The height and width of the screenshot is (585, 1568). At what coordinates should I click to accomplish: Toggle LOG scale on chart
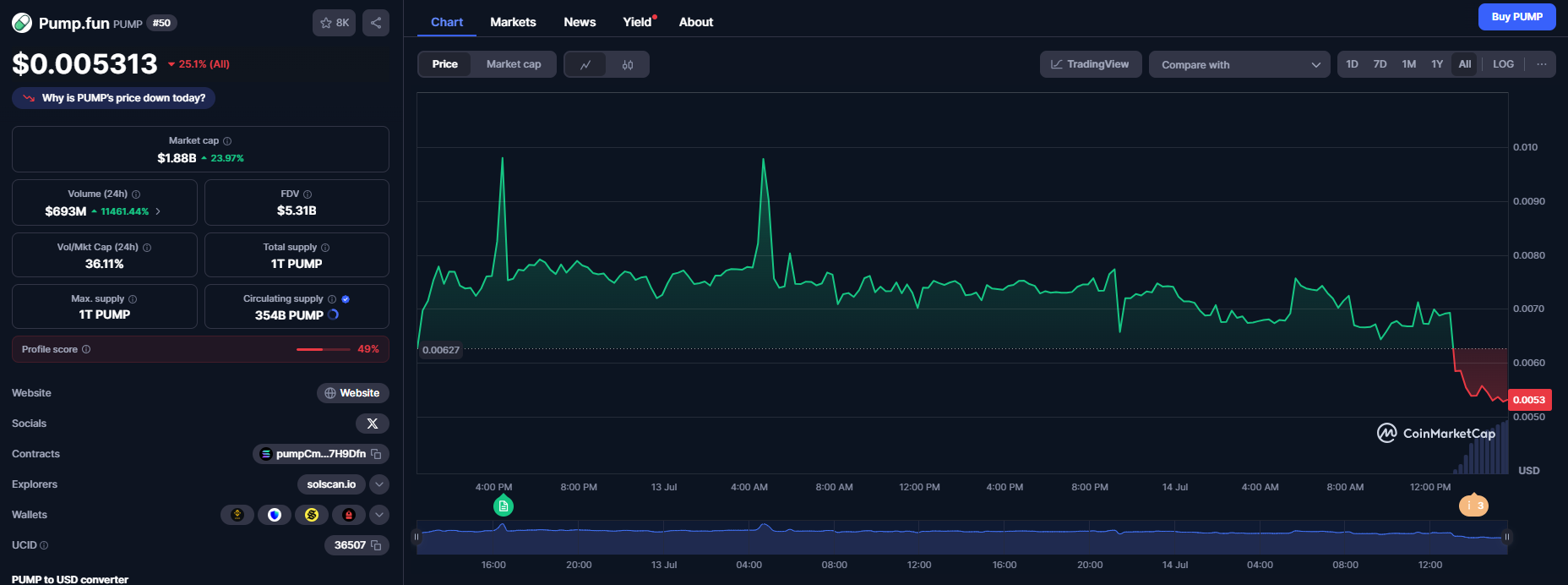pyautogui.click(x=1504, y=64)
